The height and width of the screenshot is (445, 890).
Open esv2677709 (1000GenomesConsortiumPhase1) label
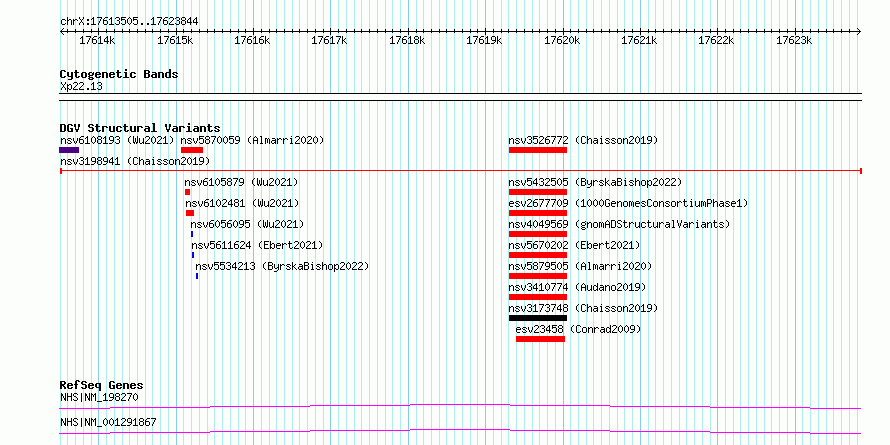tap(628, 203)
